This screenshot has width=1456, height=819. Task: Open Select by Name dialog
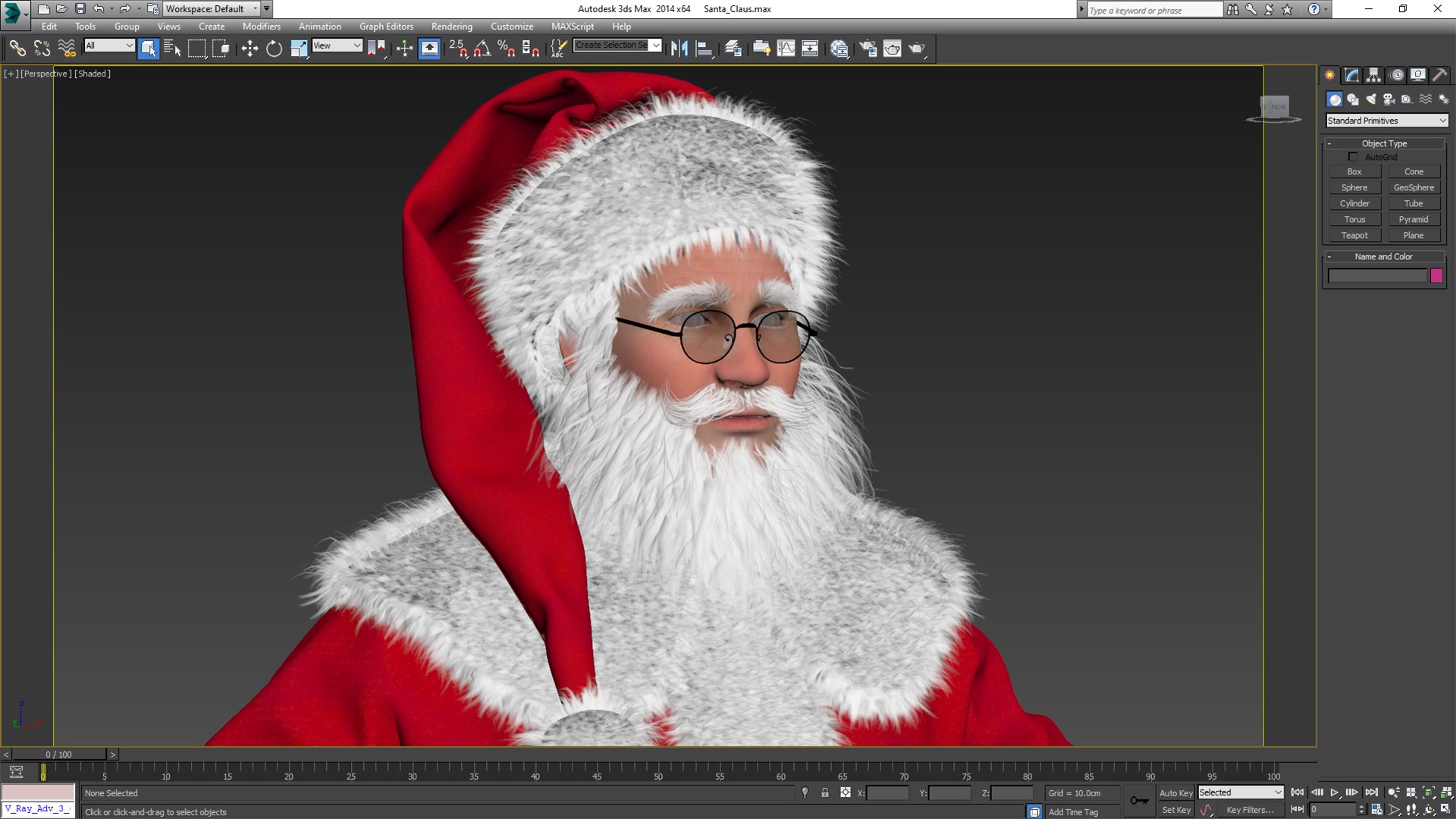click(x=172, y=49)
